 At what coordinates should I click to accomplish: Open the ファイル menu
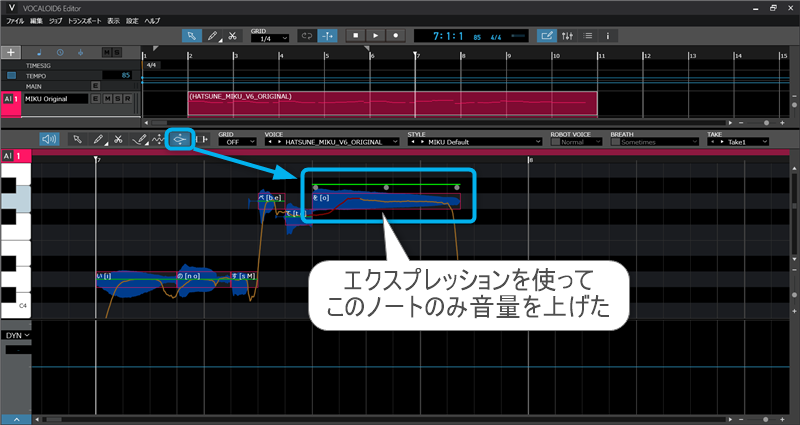(15, 21)
